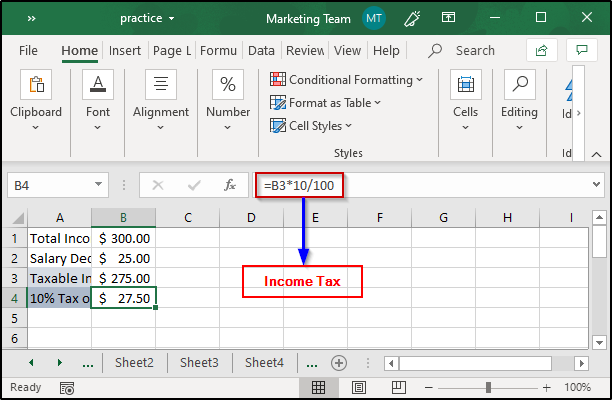612x400 pixels.
Task: Open the Name Box dropdown arrow
Action: (x=98, y=184)
